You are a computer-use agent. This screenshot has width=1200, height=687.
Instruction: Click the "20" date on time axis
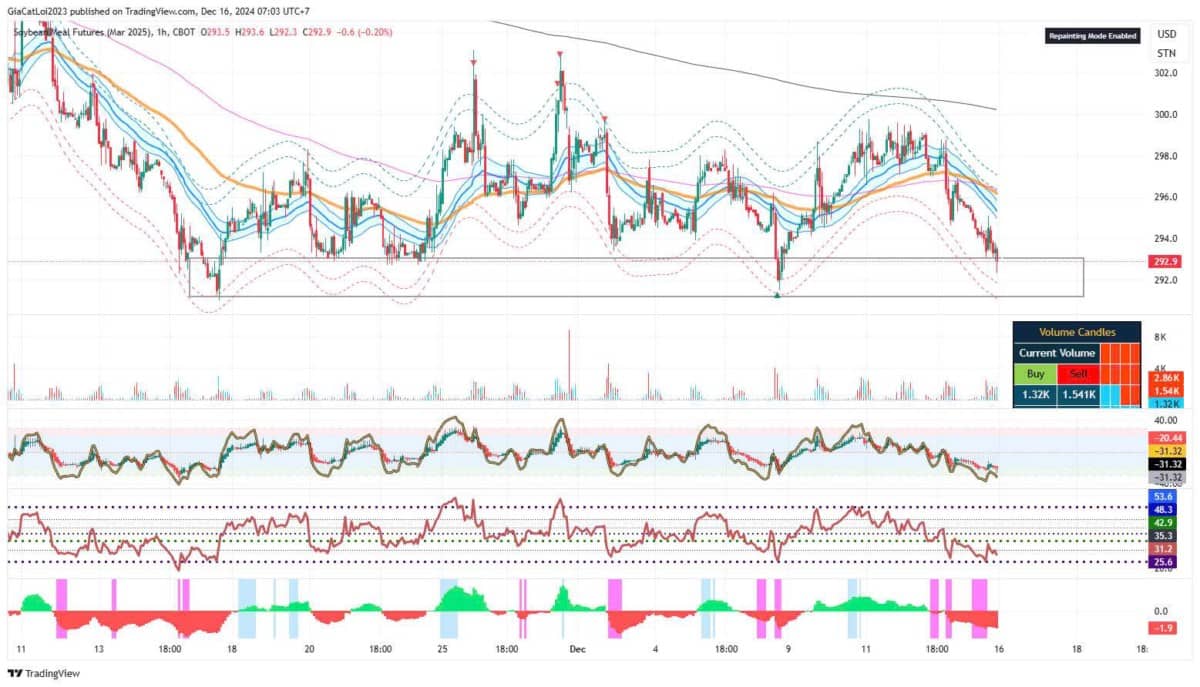[x=310, y=649]
